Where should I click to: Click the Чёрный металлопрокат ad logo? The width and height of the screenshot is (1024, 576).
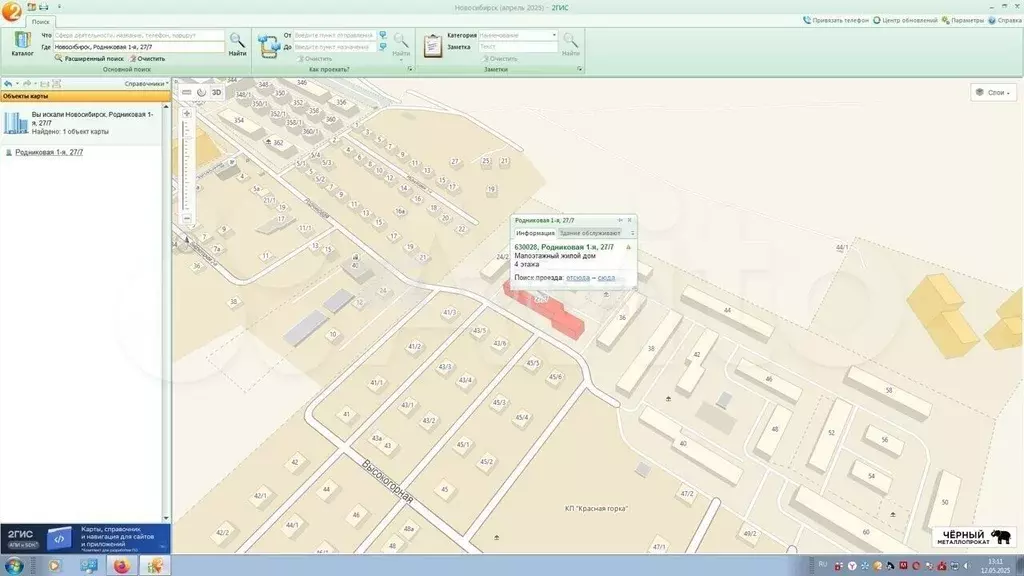974,537
